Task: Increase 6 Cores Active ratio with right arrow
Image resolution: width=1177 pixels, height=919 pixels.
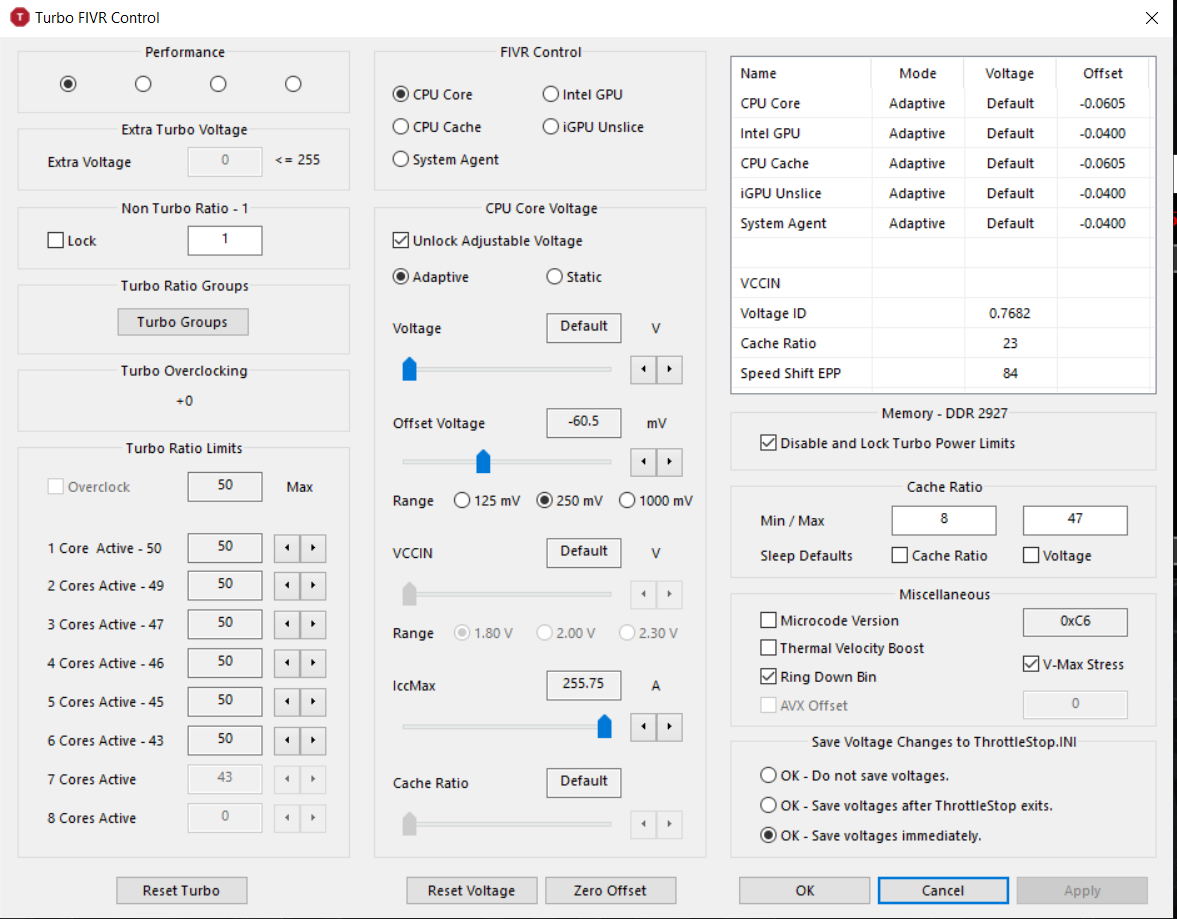Action: [x=313, y=741]
